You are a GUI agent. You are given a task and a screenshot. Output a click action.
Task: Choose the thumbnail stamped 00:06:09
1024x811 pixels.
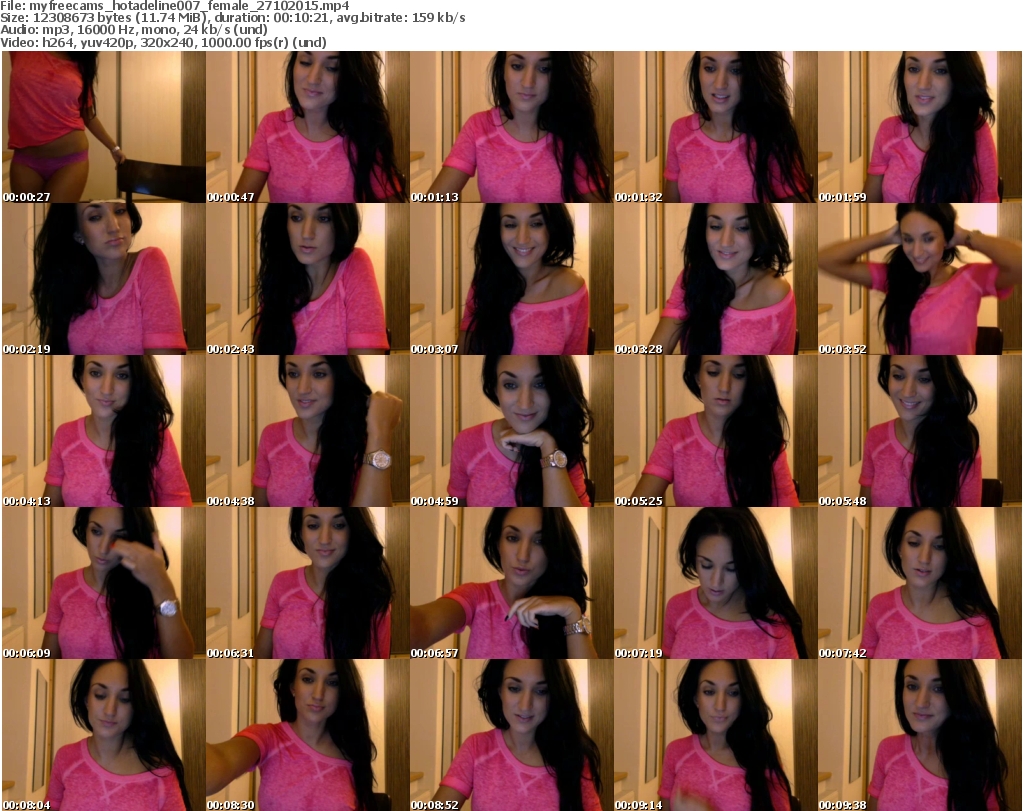104,583
